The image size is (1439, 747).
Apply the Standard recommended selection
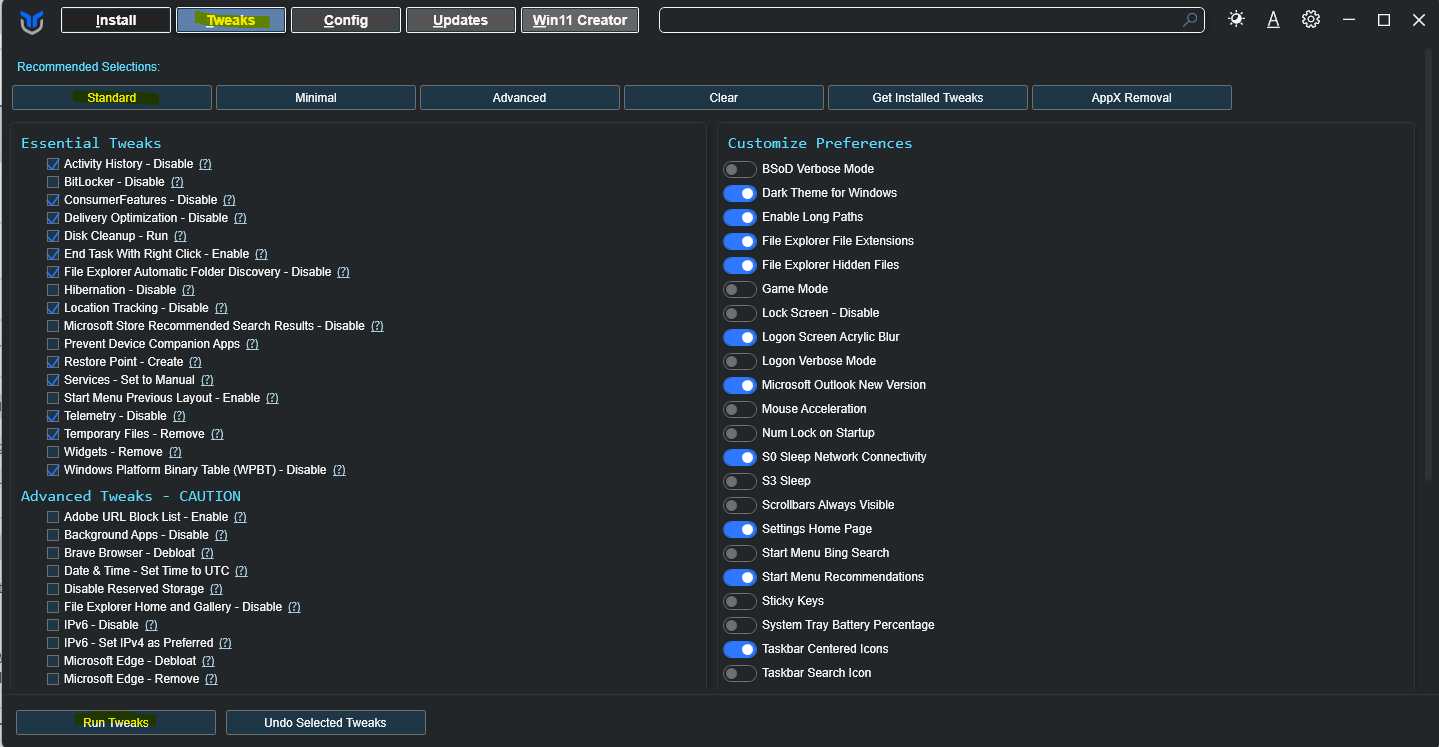112,98
